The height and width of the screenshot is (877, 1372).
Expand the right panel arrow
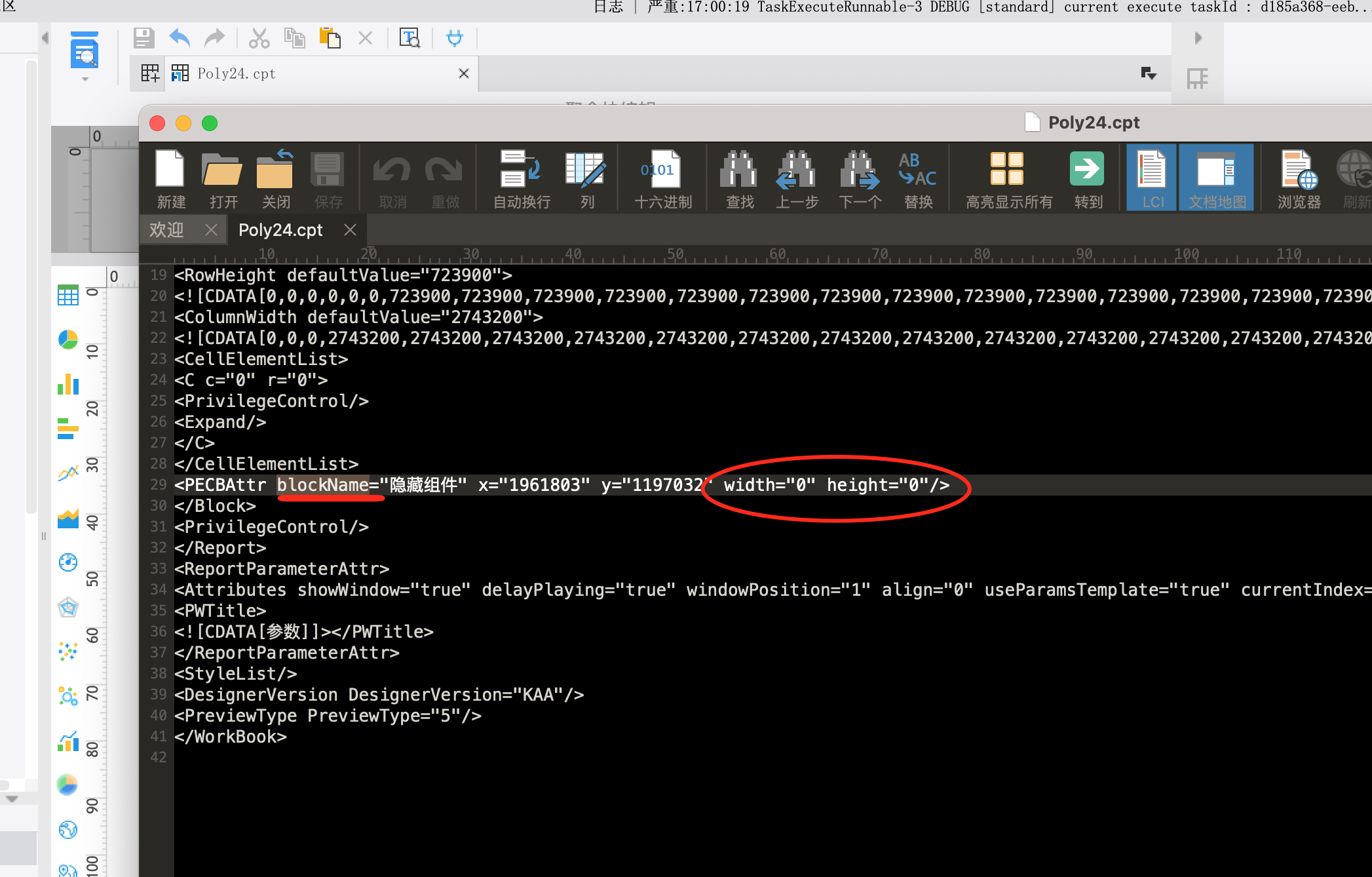1198,38
